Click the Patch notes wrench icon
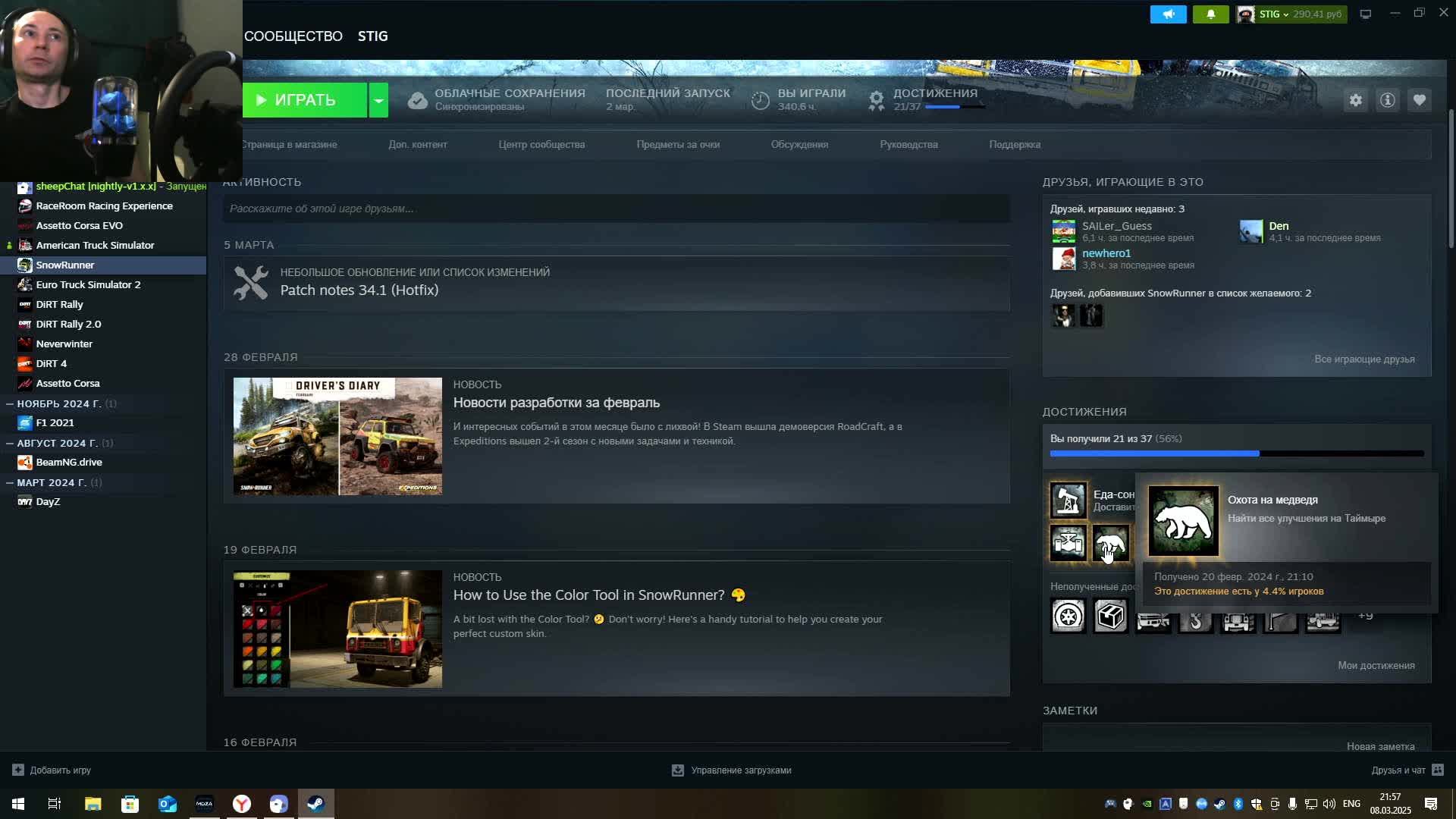This screenshot has width=1456, height=819. pos(251,283)
